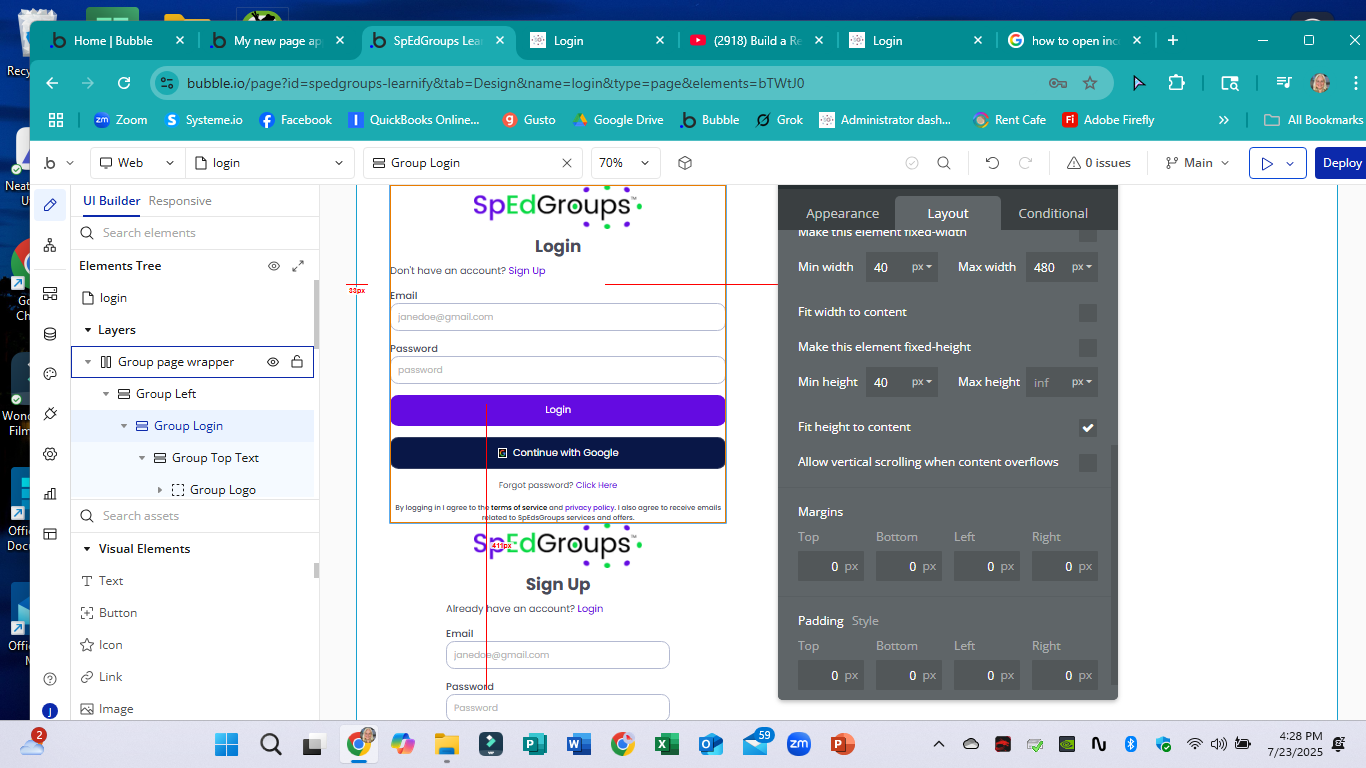Change the Max width px unit dropdown
Viewport: 1366px width, 768px height.
(x=1082, y=267)
